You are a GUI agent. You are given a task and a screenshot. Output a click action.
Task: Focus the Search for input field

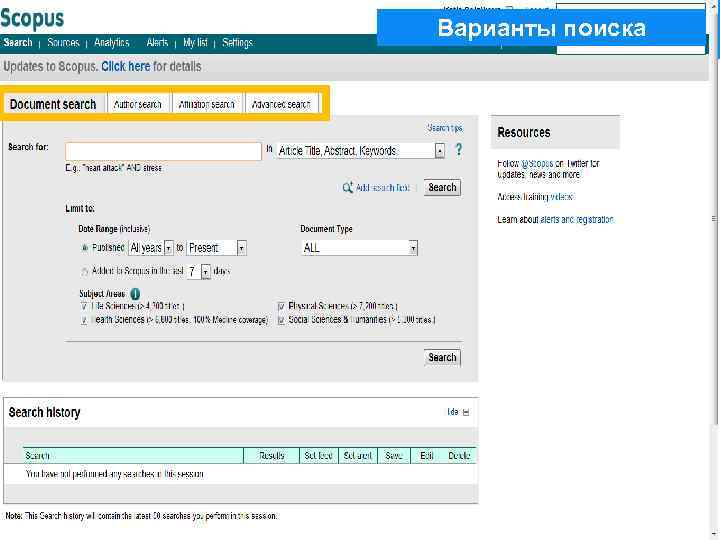(163, 151)
